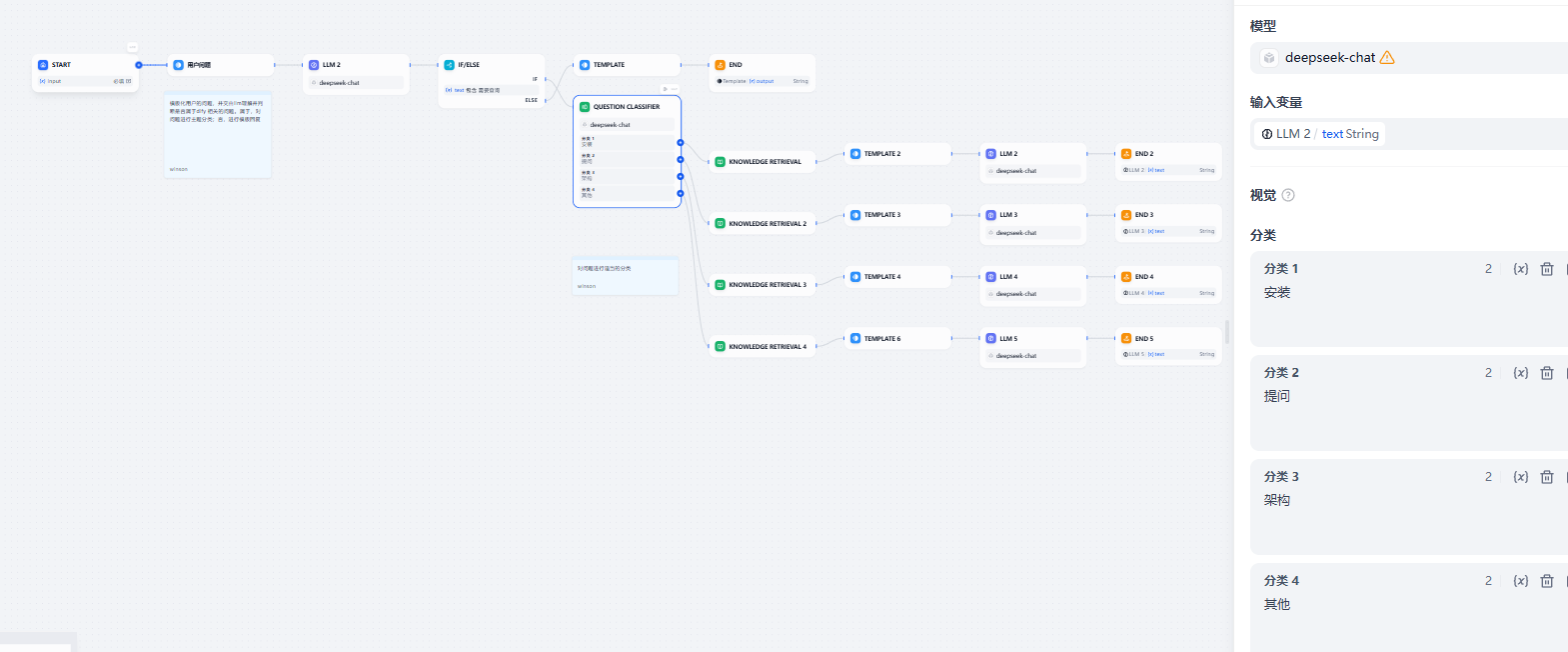The image size is (1568, 652).
Task: Click the LLM 5 node icon
Action: (x=991, y=339)
